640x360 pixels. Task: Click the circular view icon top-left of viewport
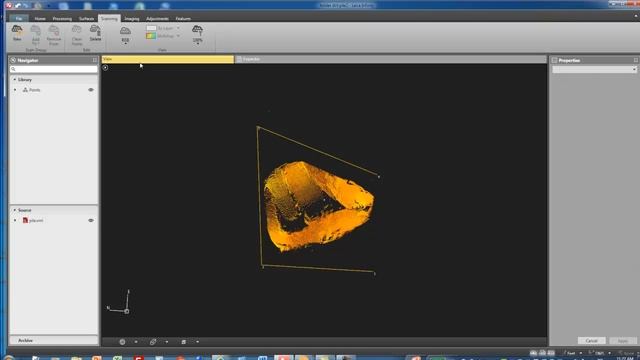pos(105,68)
